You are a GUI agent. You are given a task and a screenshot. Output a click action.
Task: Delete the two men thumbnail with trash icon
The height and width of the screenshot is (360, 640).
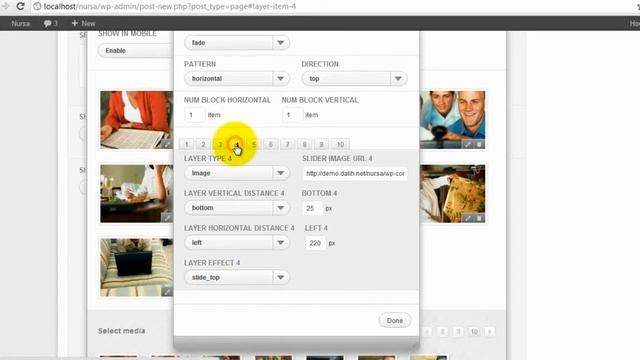[480, 144]
